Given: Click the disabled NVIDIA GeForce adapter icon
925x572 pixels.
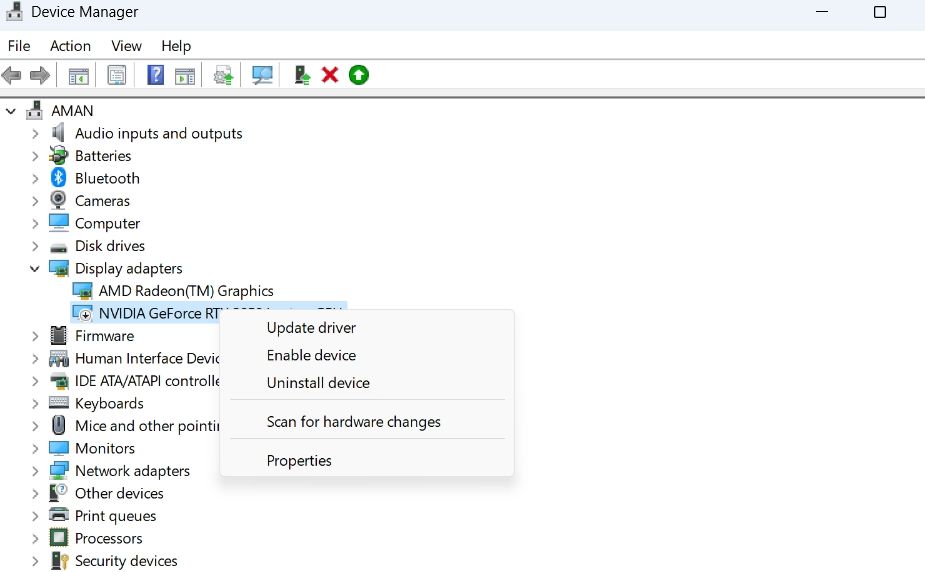Looking at the screenshot, I should click(82, 313).
